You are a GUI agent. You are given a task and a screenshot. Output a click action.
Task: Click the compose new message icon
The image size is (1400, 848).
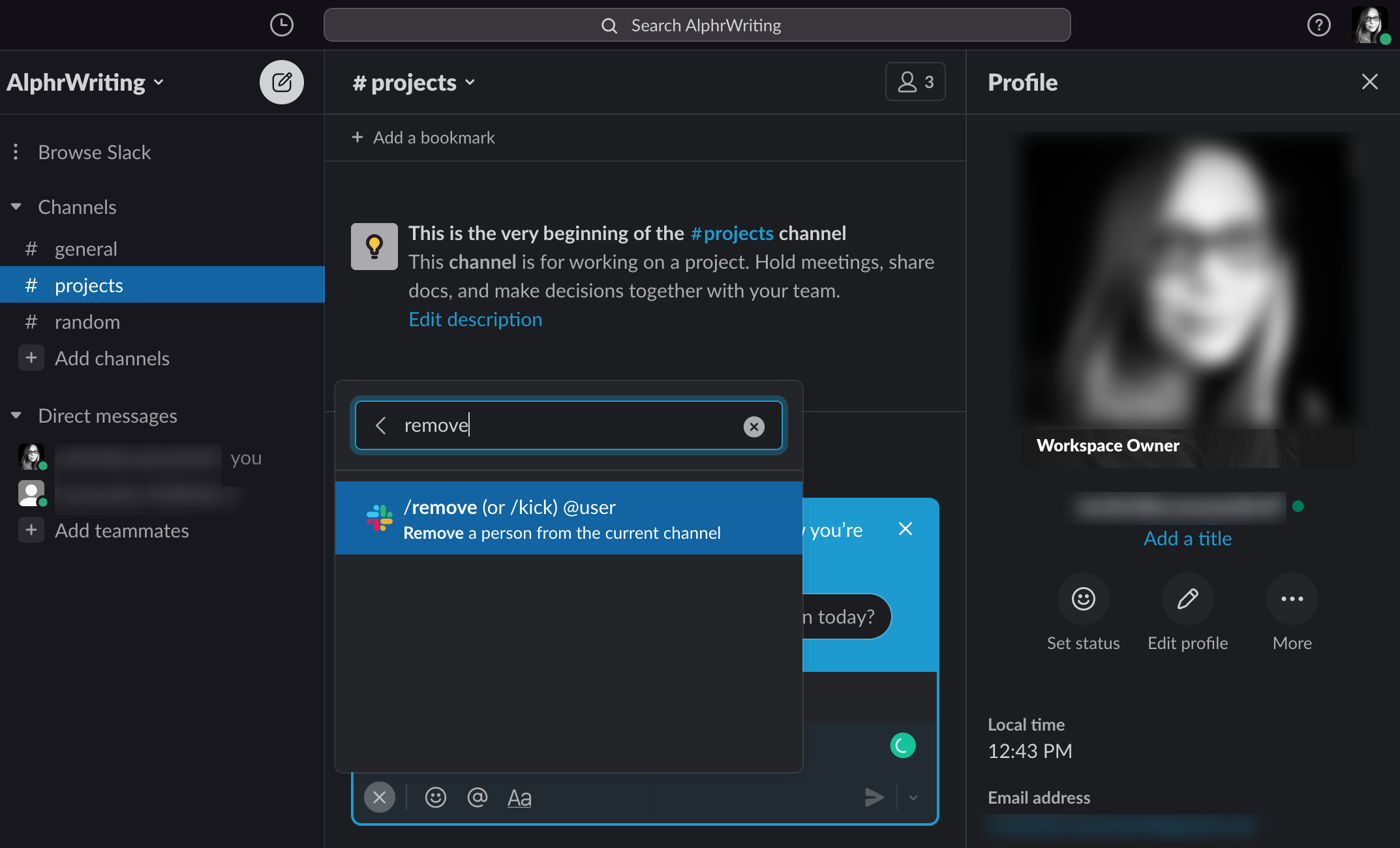281,82
